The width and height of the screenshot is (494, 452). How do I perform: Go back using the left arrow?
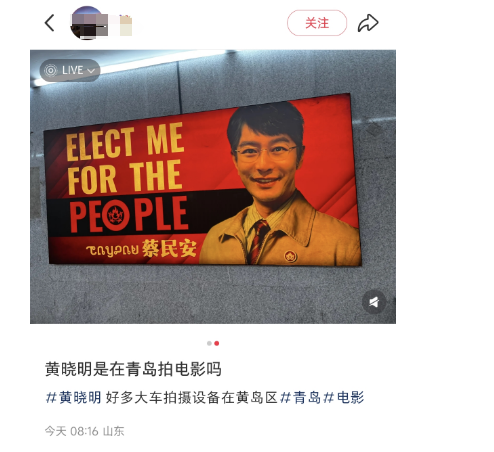click(49, 23)
